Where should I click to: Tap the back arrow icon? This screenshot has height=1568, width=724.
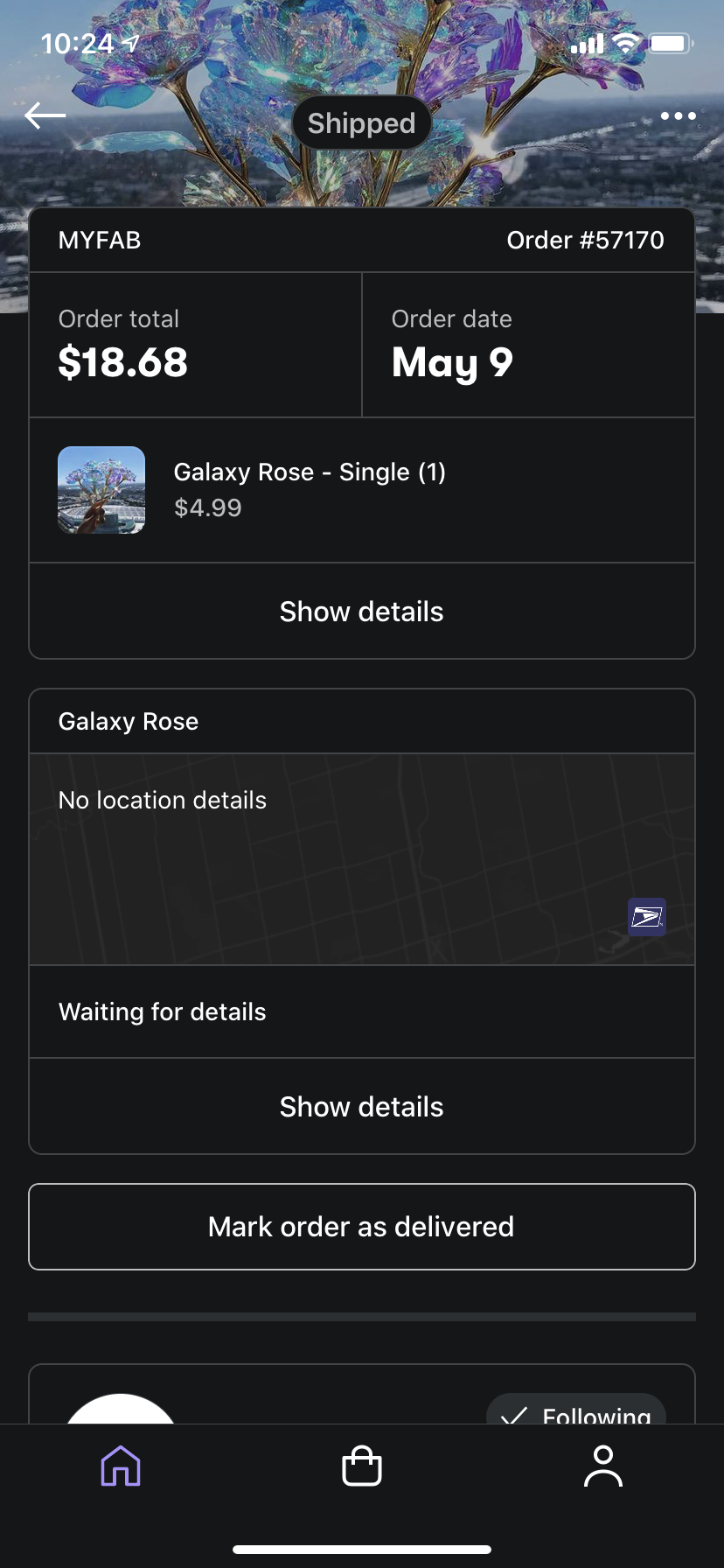click(x=45, y=115)
